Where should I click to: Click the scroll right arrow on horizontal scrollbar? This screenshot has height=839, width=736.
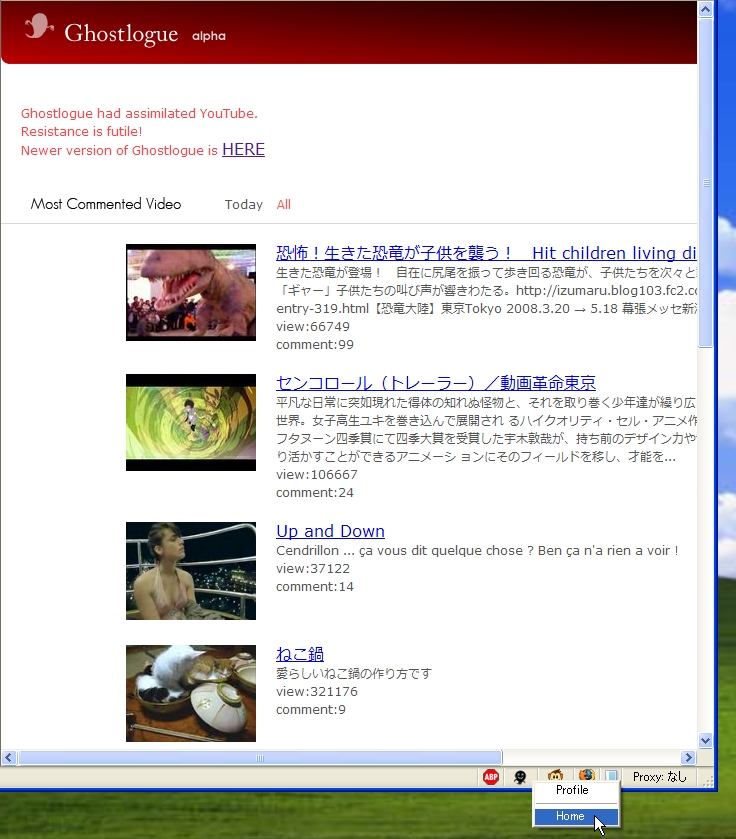pos(688,758)
